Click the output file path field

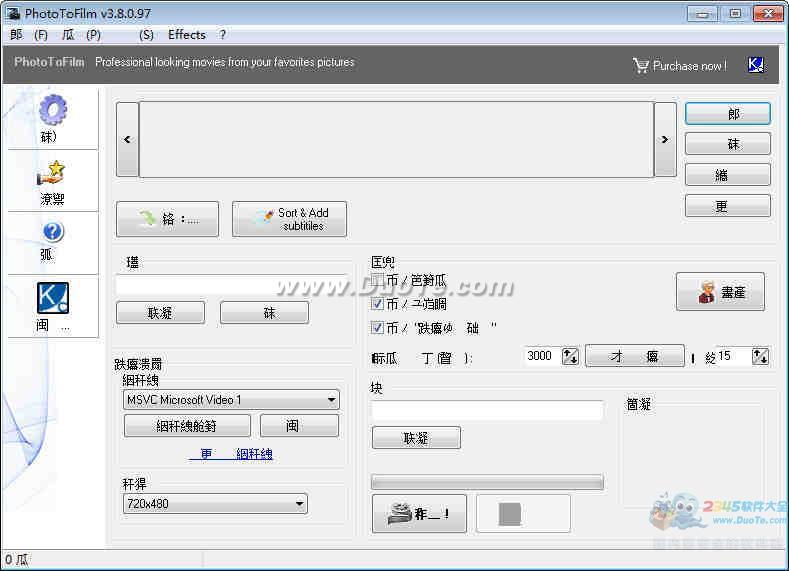487,410
